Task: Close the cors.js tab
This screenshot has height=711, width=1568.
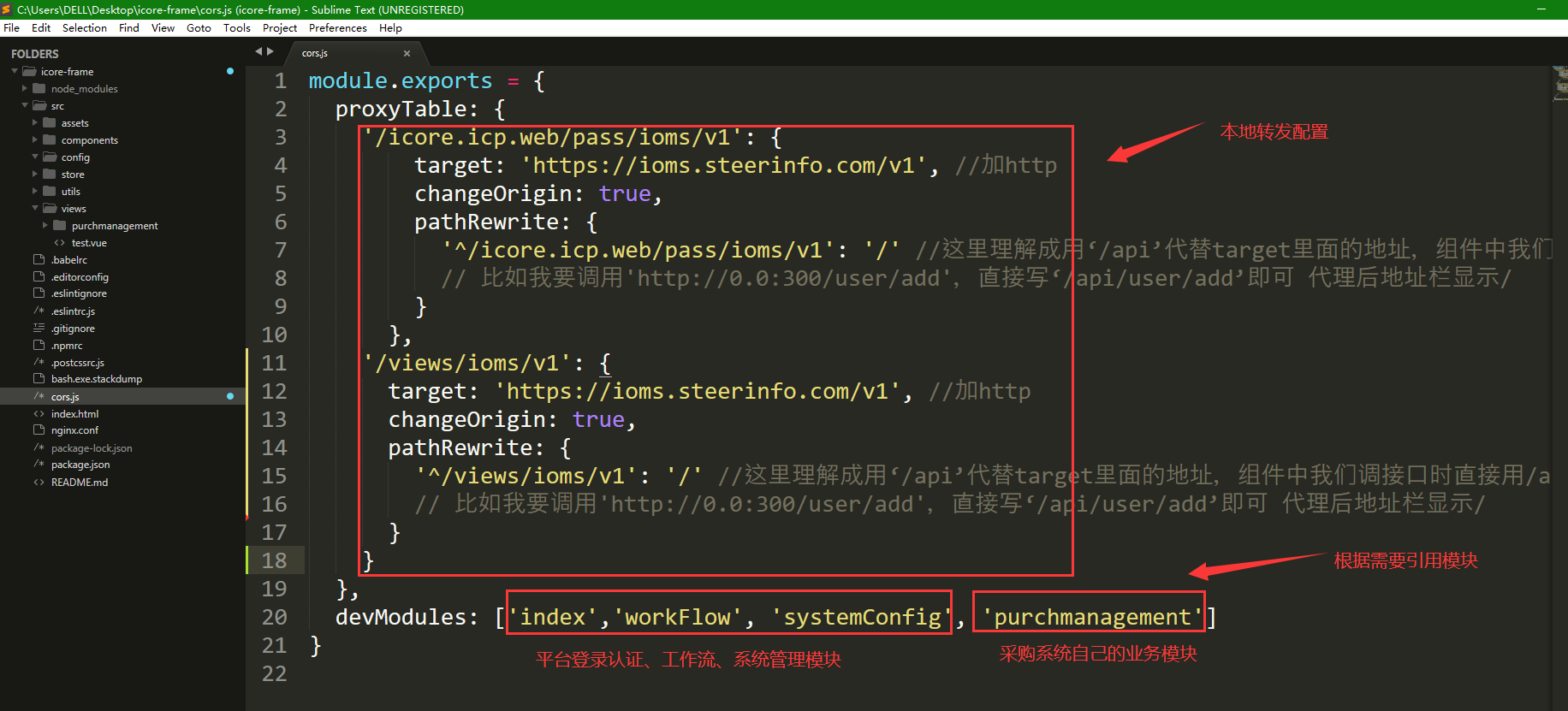Action: [x=407, y=53]
